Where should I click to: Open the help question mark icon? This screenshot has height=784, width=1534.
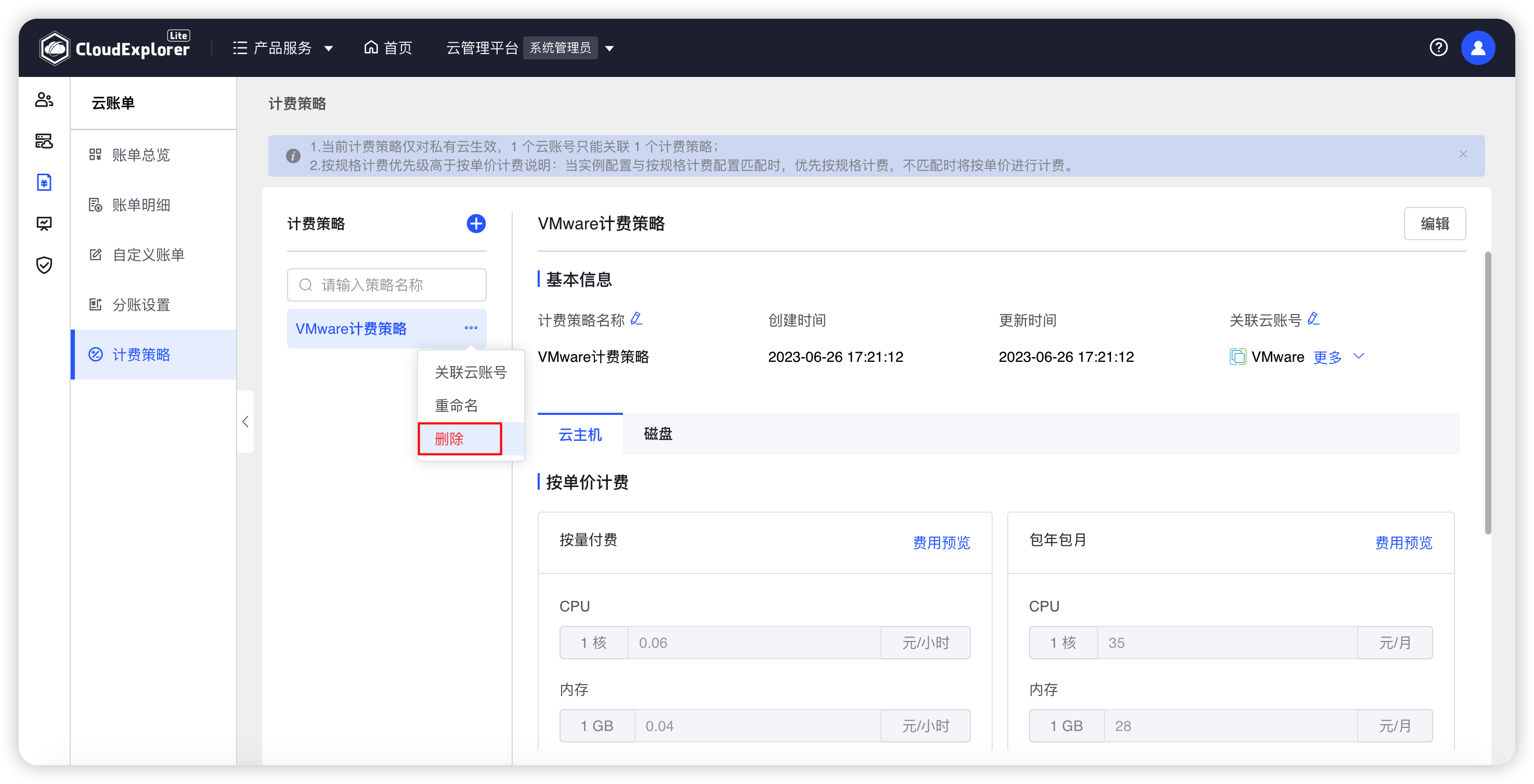(1439, 47)
